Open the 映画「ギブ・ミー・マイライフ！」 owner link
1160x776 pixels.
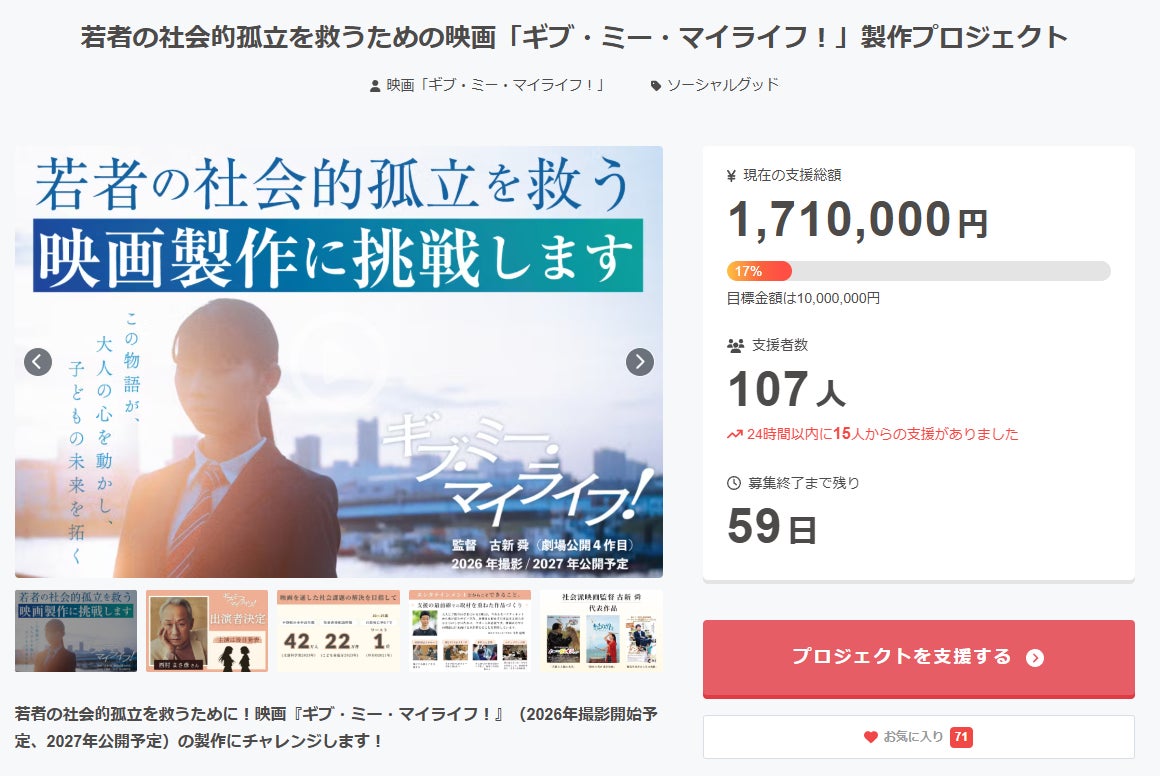click(x=496, y=85)
